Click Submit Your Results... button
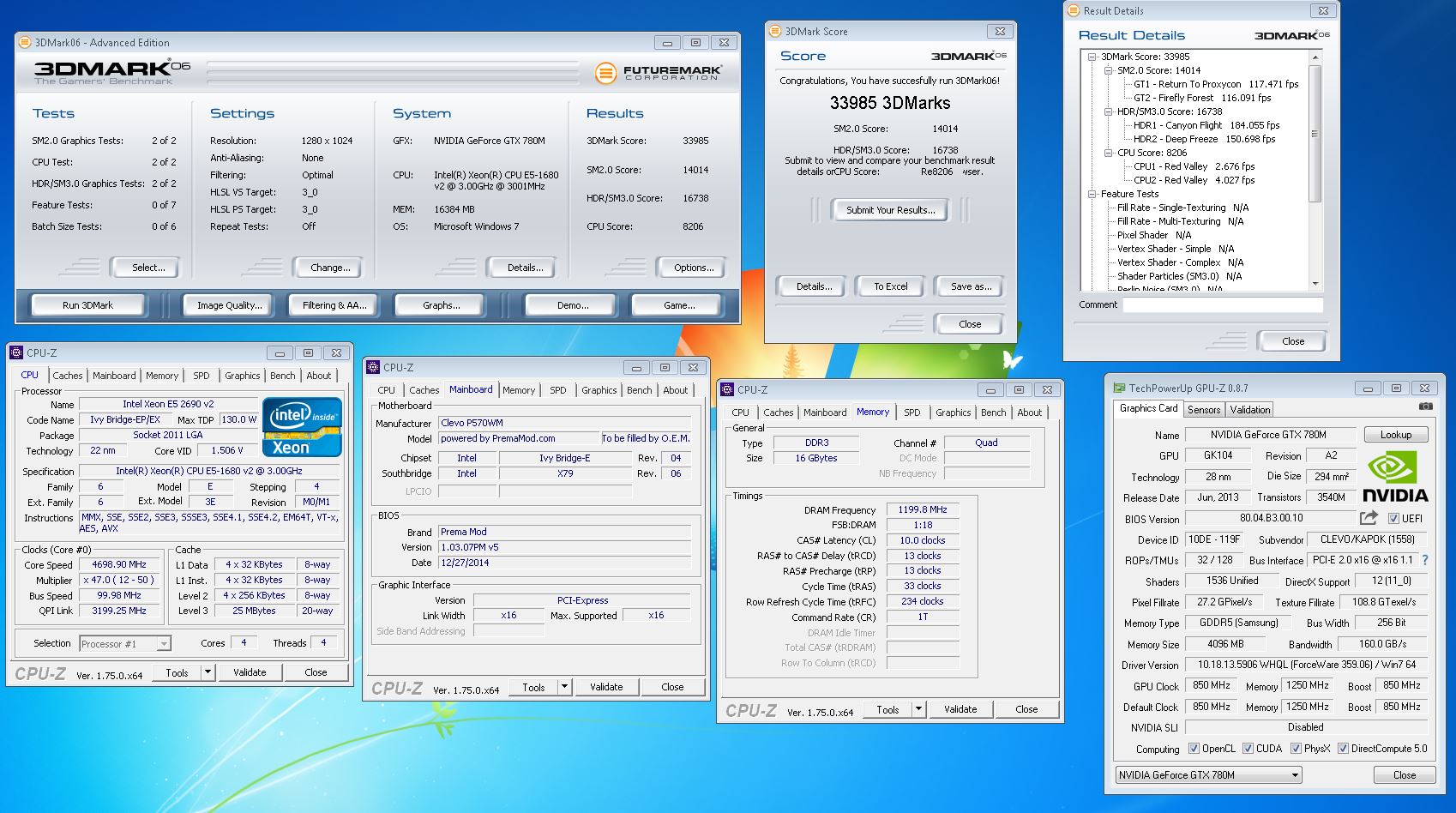This screenshot has height=813, width=1456. [891, 210]
